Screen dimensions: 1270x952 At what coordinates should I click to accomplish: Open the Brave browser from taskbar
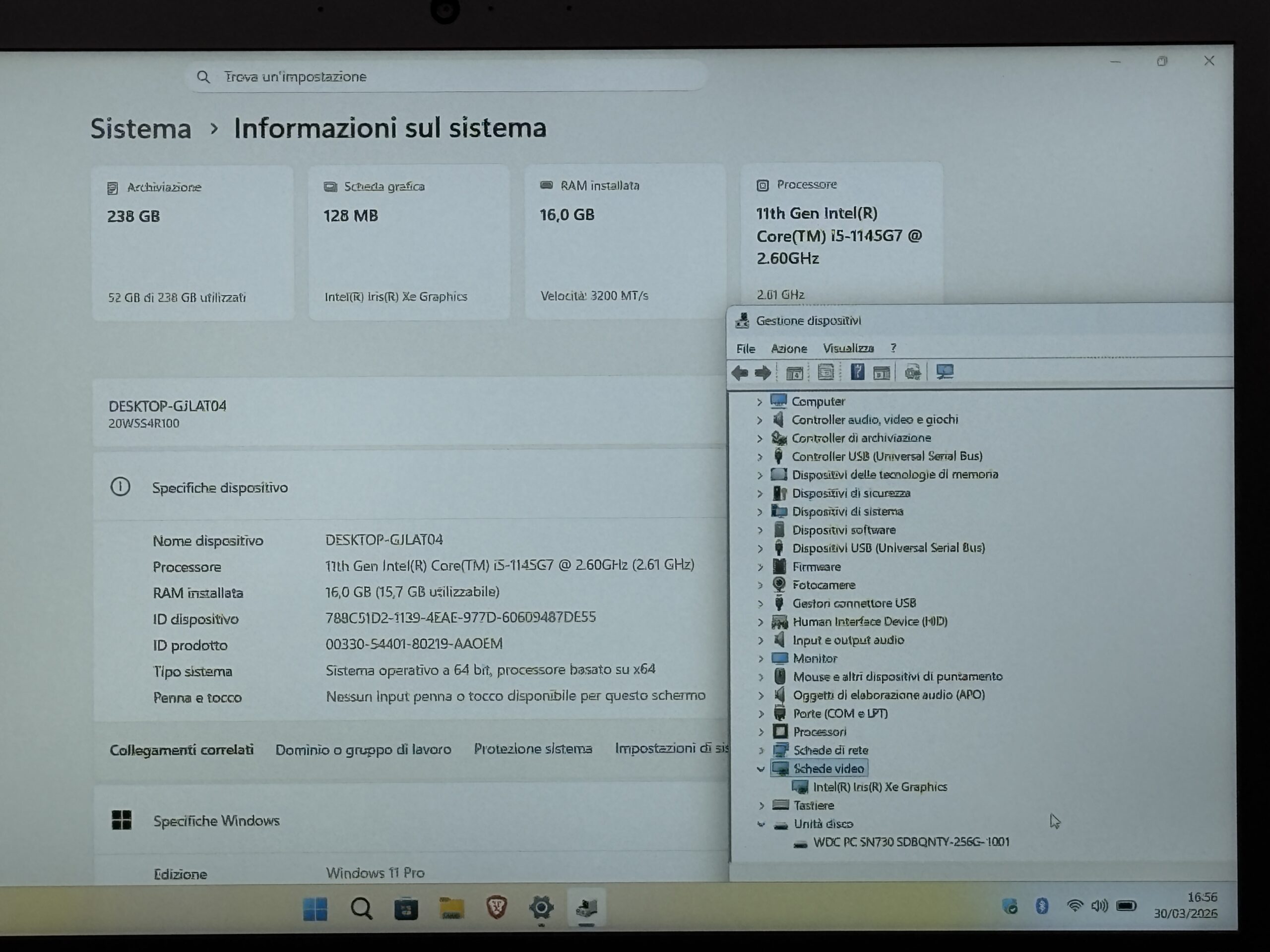pos(497,907)
